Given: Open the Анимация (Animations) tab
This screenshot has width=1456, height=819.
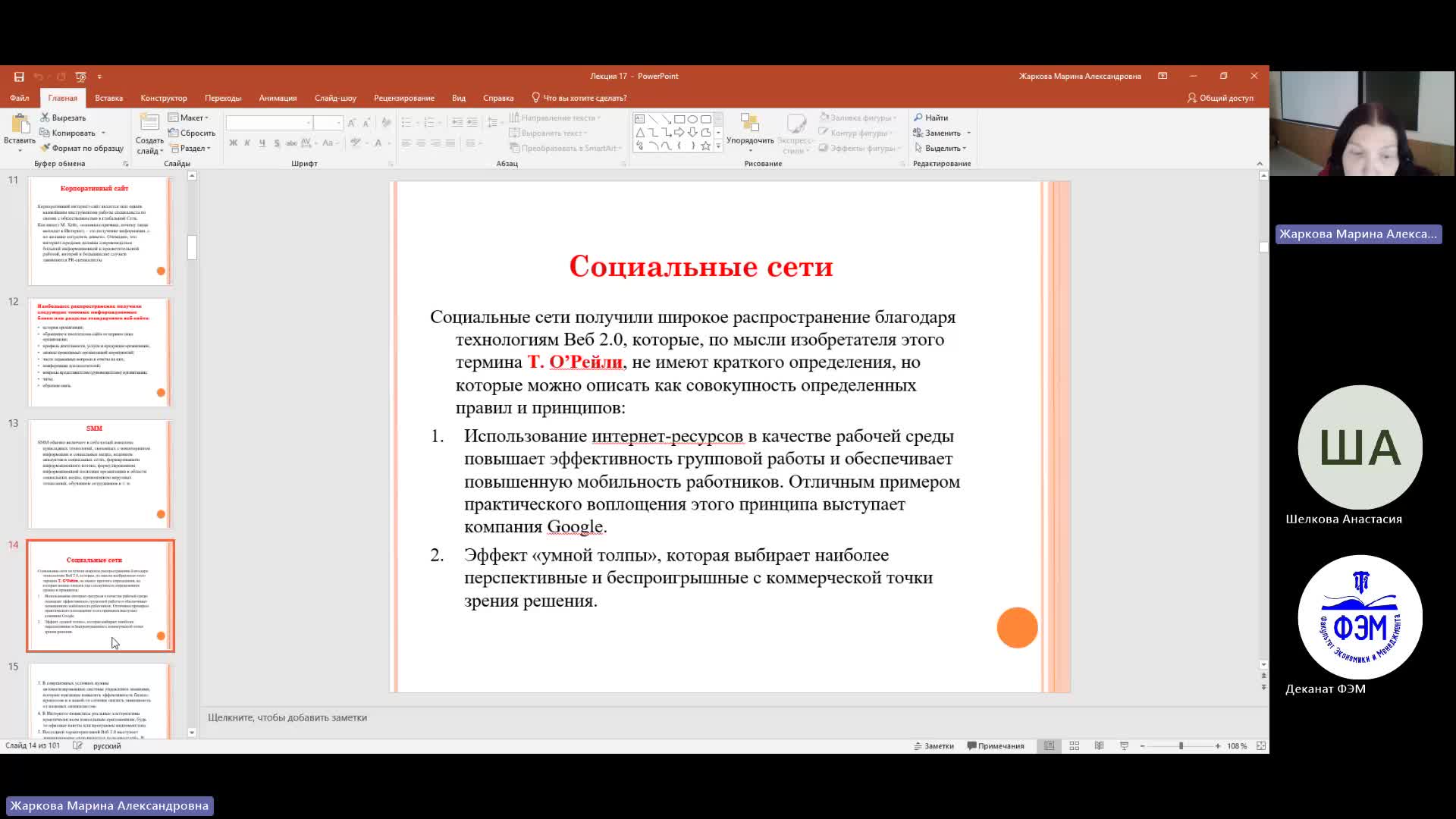Looking at the screenshot, I should click(278, 98).
